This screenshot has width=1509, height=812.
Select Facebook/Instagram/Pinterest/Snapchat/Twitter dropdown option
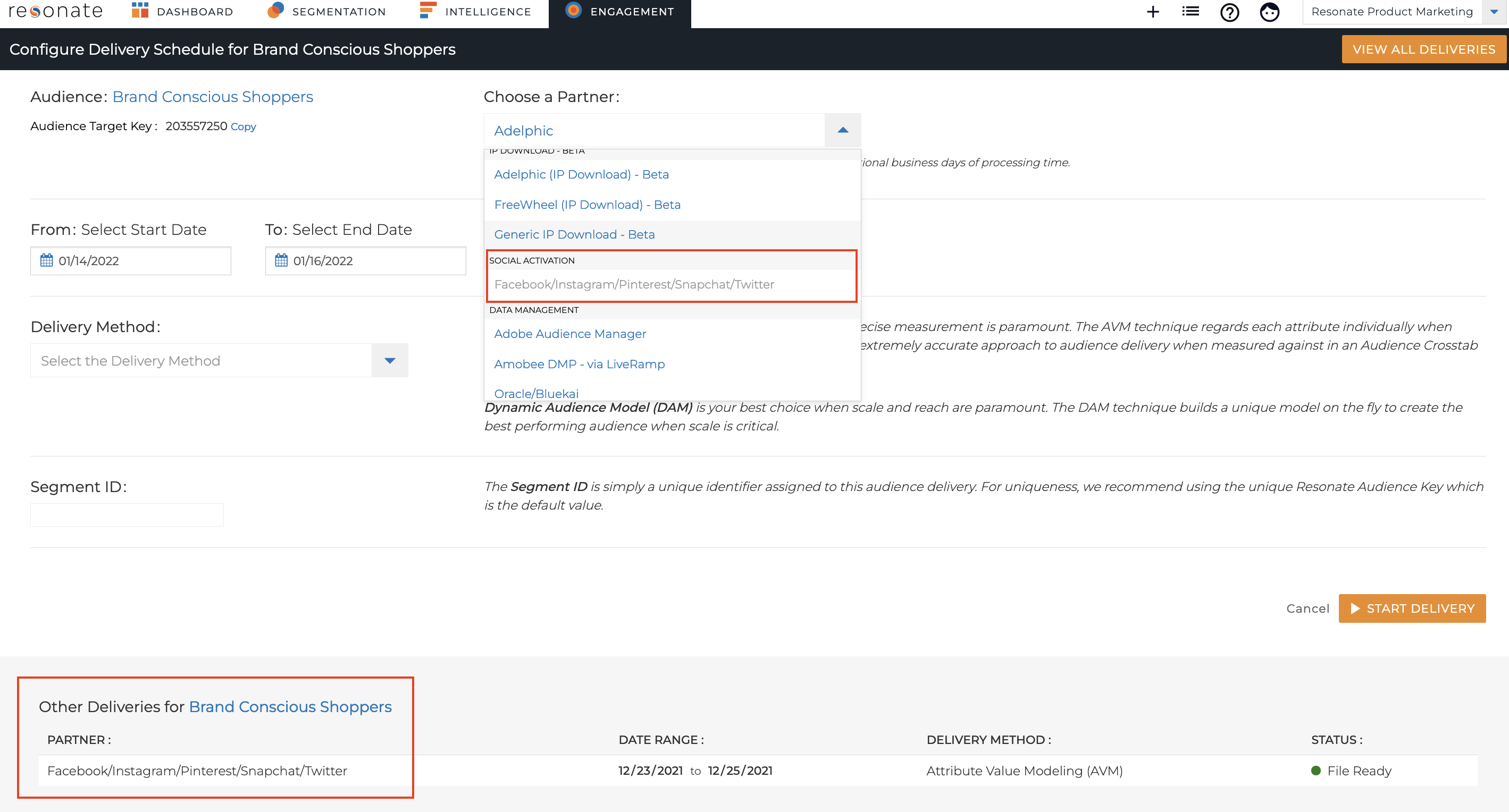672,284
